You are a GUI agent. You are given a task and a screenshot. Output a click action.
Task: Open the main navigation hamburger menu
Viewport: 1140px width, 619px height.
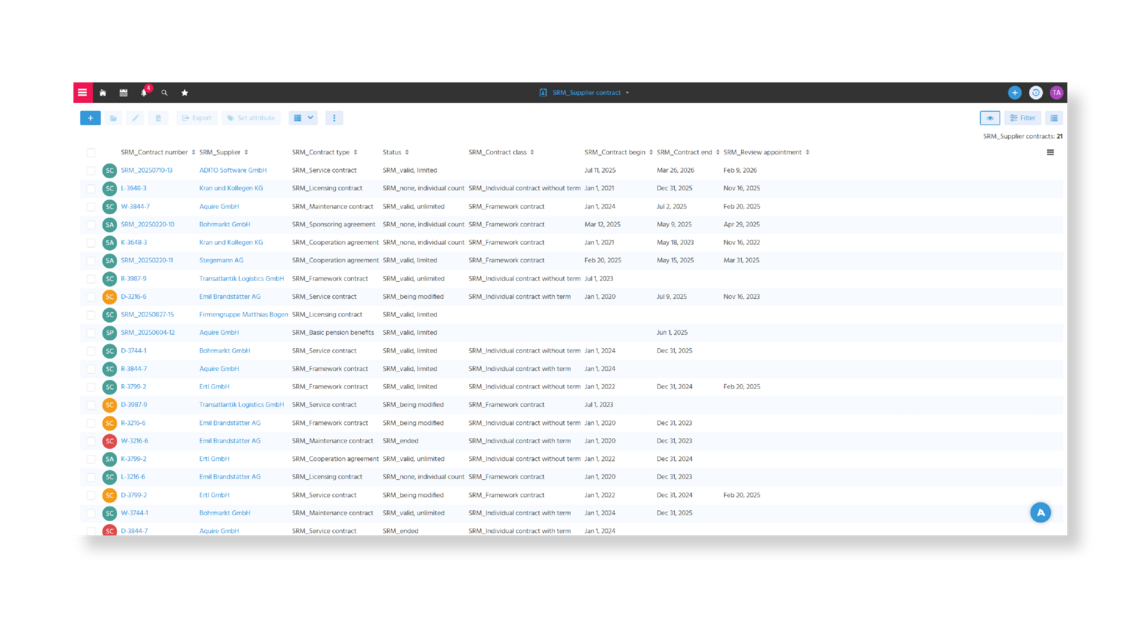82,91
